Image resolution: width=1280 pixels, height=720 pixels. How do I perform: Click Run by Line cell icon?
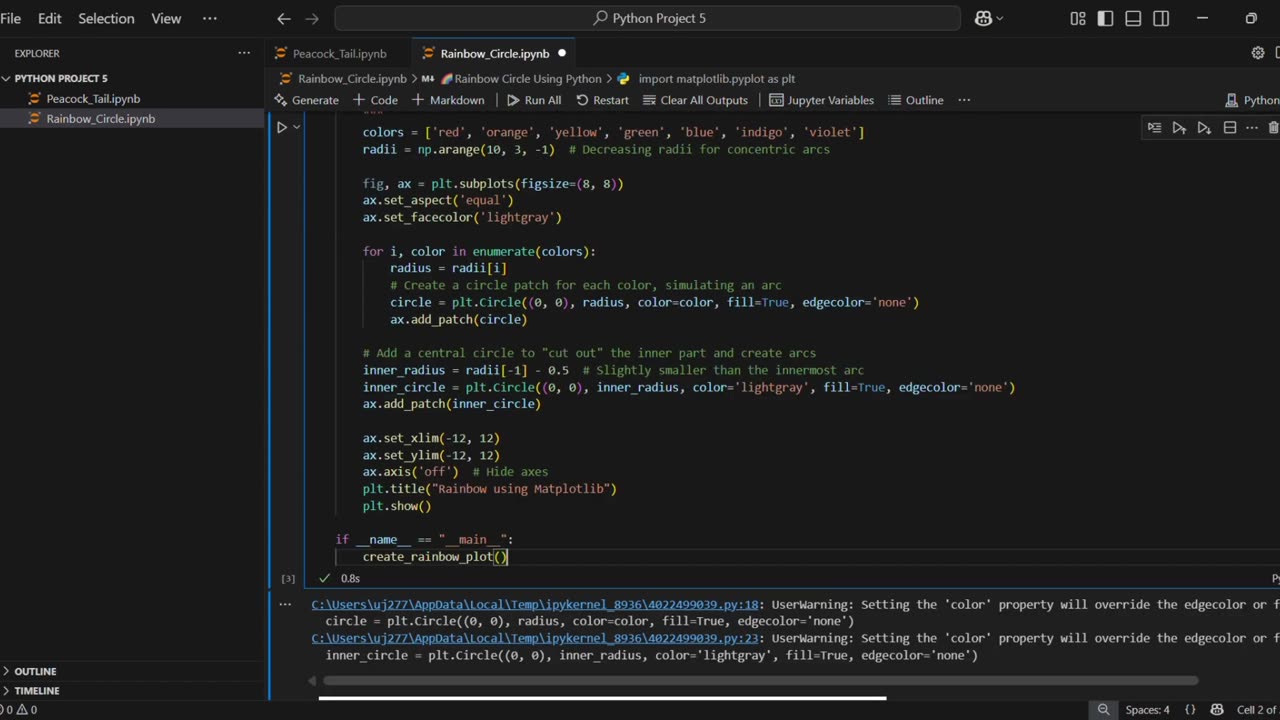[x=1154, y=127]
